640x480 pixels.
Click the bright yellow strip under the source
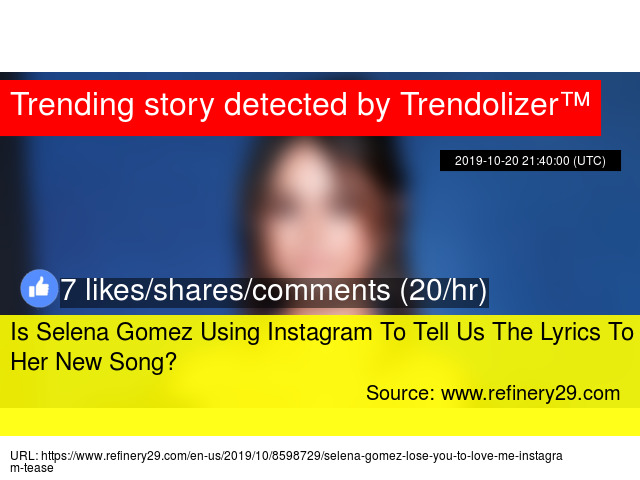[x=320, y=422]
